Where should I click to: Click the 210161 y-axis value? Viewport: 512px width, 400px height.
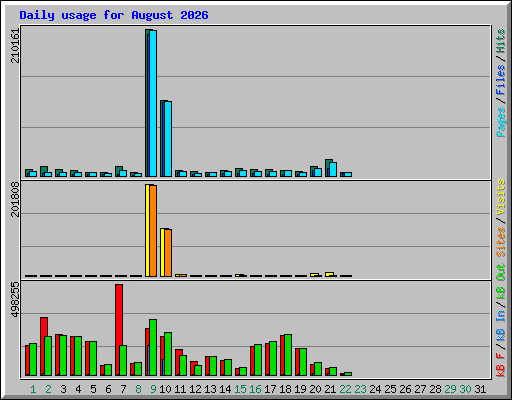click(15, 46)
